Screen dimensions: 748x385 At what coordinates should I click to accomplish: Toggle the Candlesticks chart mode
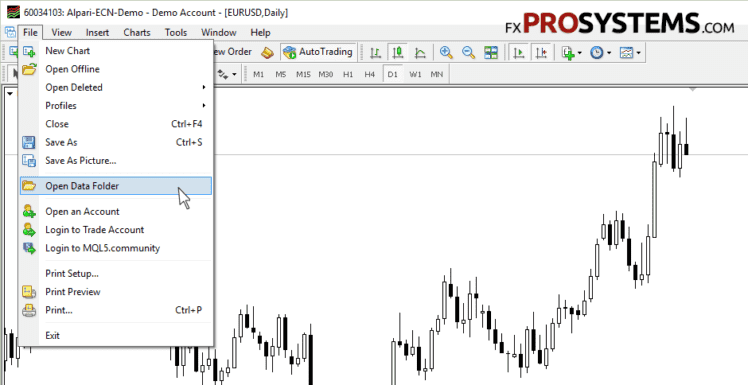coord(397,52)
